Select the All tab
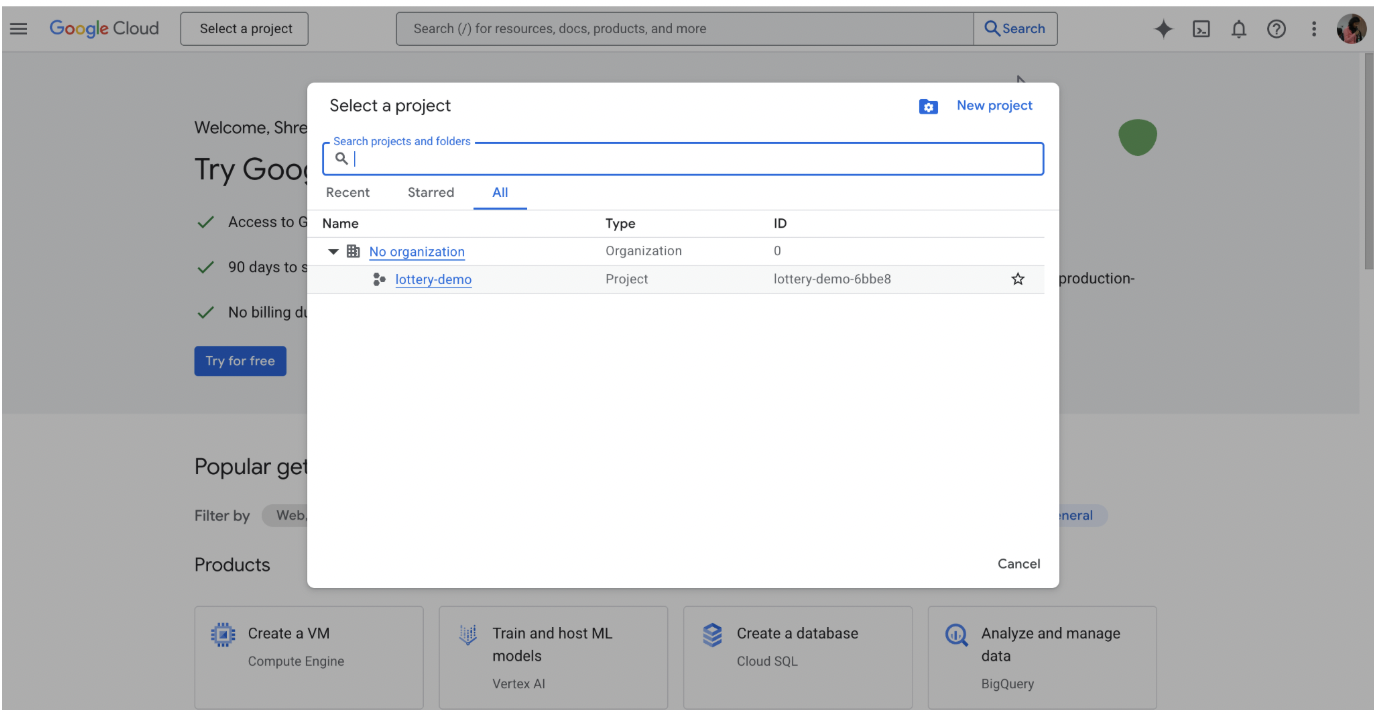Viewport: 1376px width, 714px height. click(x=500, y=193)
